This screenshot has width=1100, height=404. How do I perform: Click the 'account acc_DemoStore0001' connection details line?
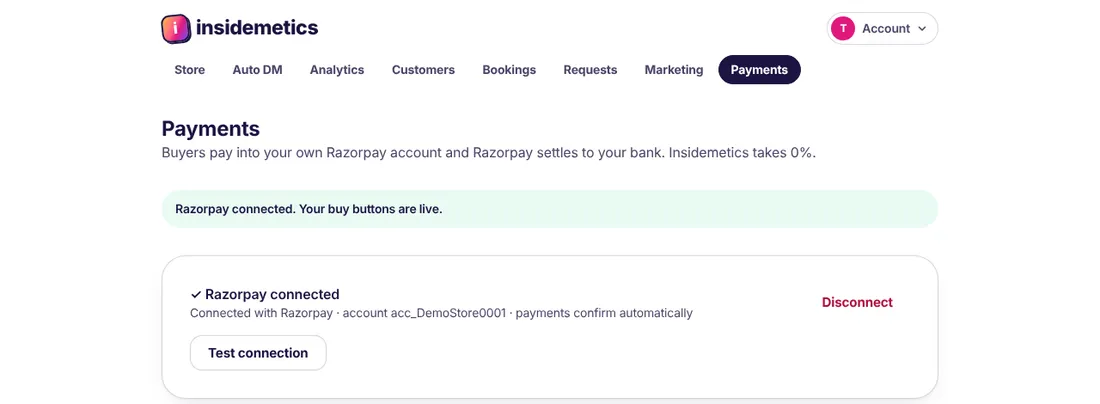[x=441, y=313]
